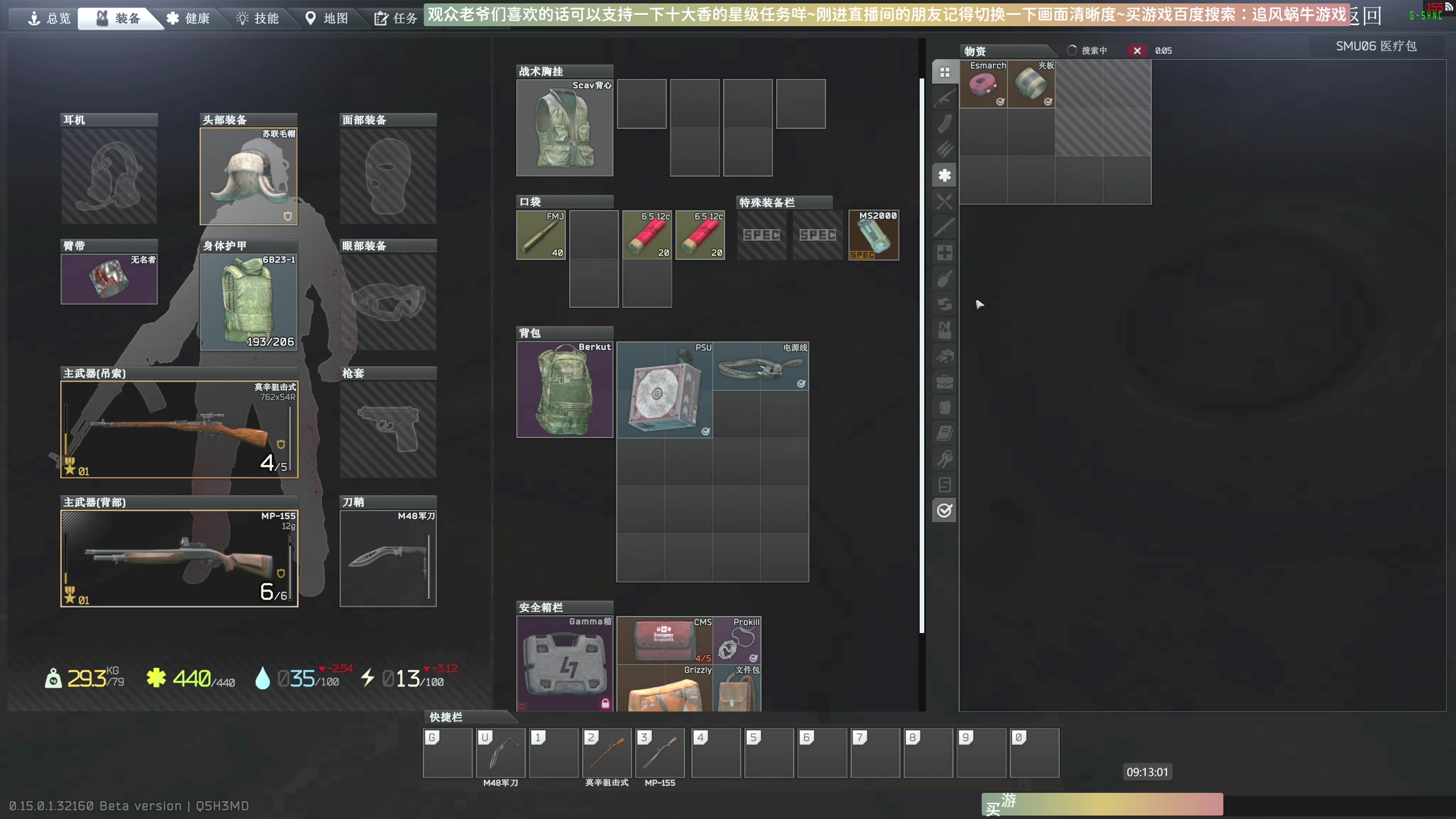The width and height of the screenshot is (1456, 819).
Task: Select the Esmarch tourniquet in loot grid
Action: [983, 84]
